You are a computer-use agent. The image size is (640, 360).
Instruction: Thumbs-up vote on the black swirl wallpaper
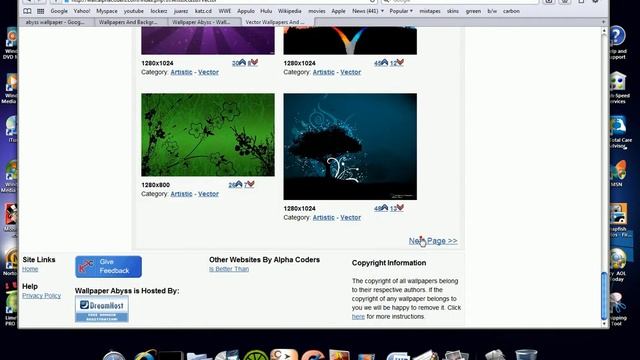point(381,63)
